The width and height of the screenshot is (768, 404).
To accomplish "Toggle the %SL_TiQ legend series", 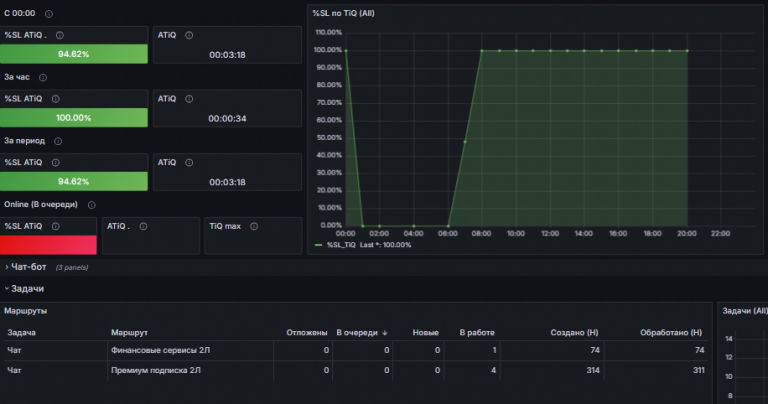I will coord(341,245).
